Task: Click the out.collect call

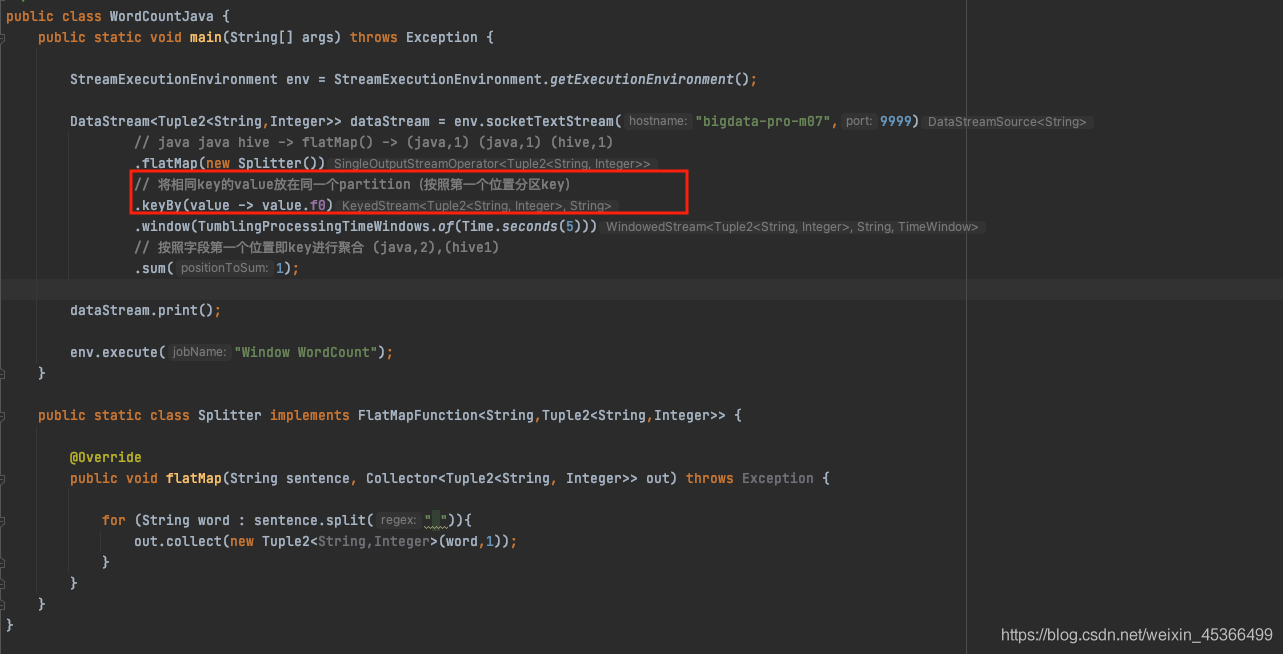Action: (178, 541)
